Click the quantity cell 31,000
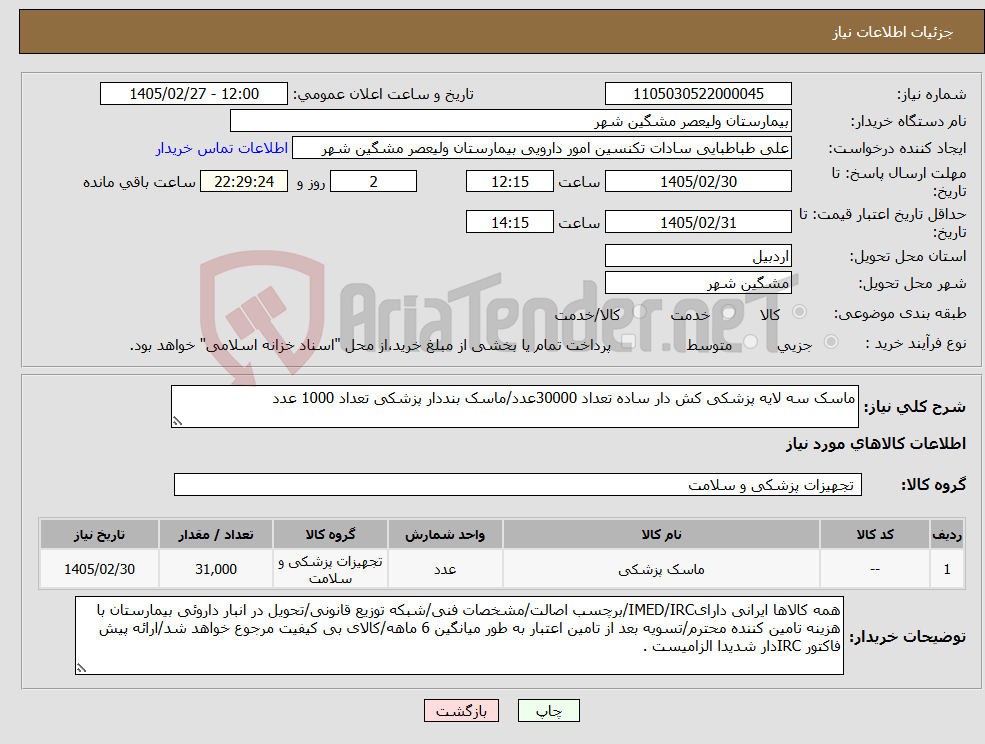Screen dimensions: 985x744 coord(215,569)
